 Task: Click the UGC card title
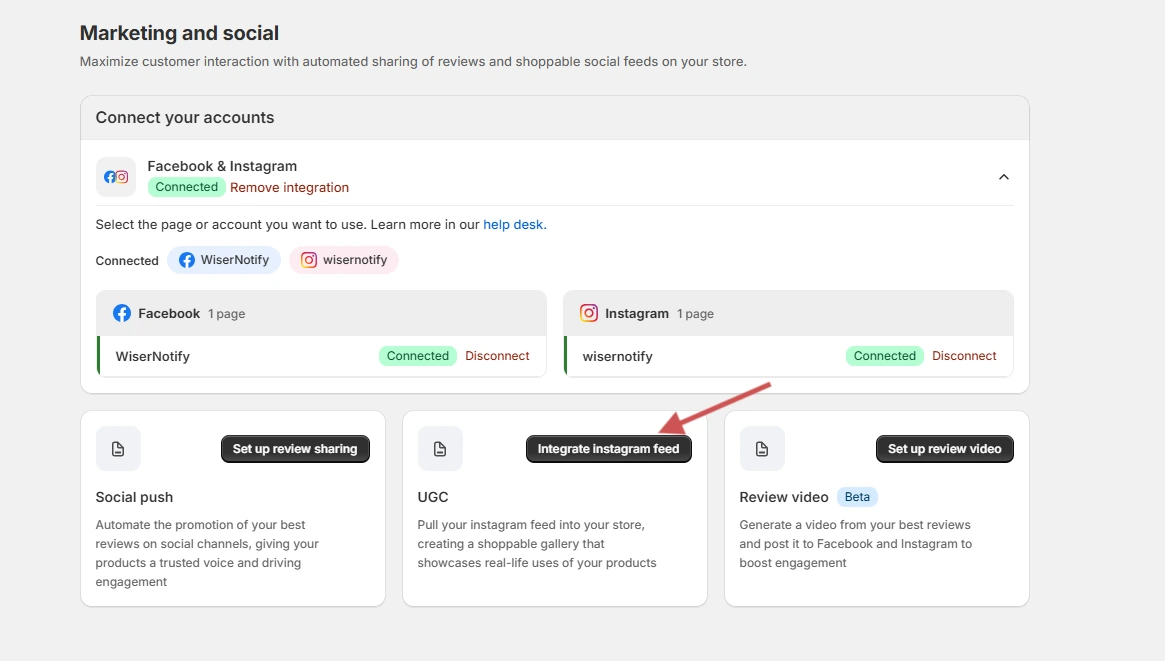433,497
